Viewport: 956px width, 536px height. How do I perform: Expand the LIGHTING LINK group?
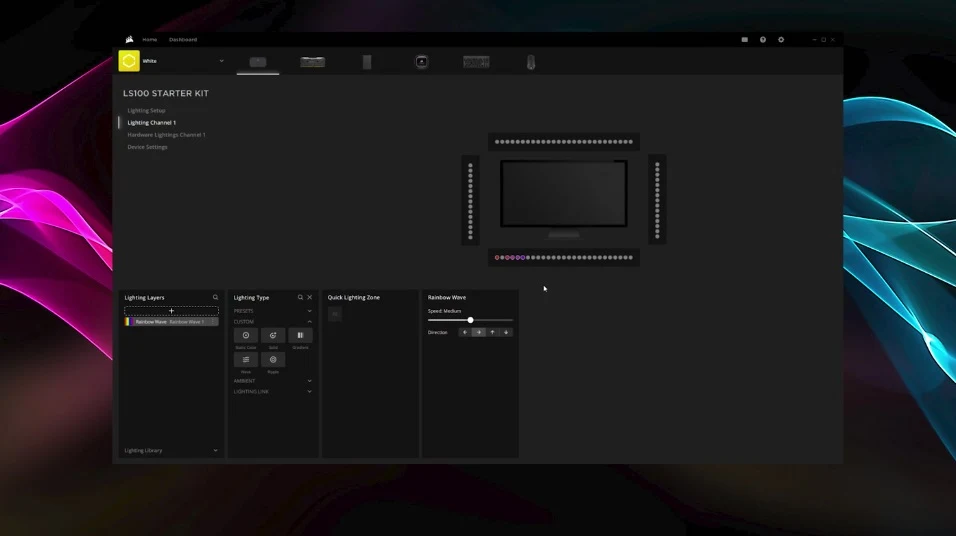(273, 391)
